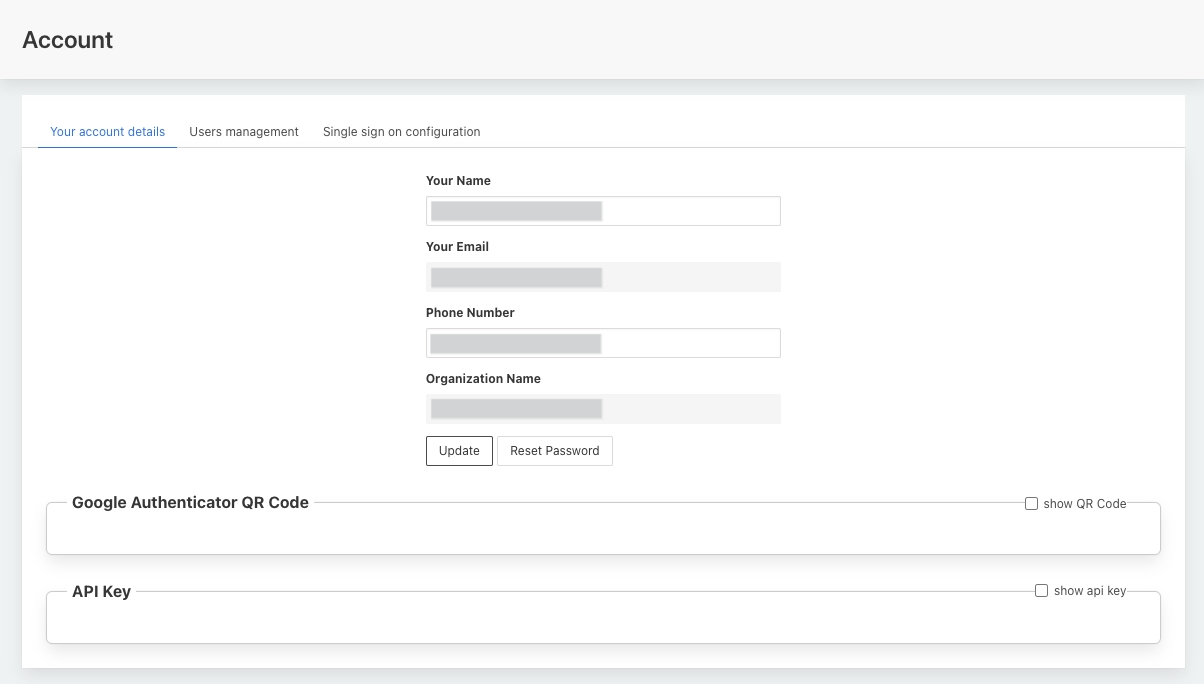This screenshot has height=684, width=1204.
Task: Click the Reset Password button
Action: click(554, 451)
